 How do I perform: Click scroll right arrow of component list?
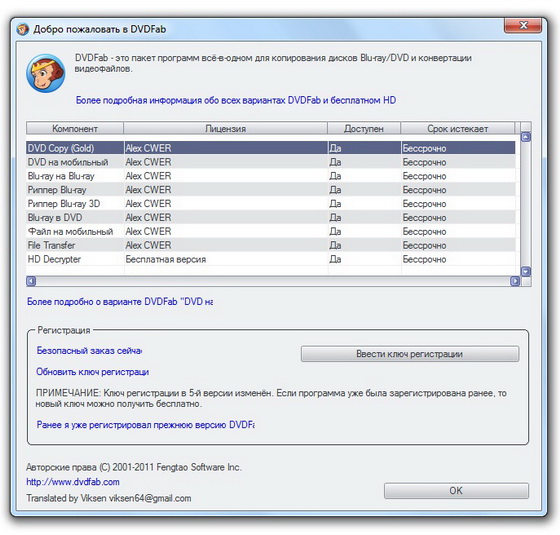point(515,281)
